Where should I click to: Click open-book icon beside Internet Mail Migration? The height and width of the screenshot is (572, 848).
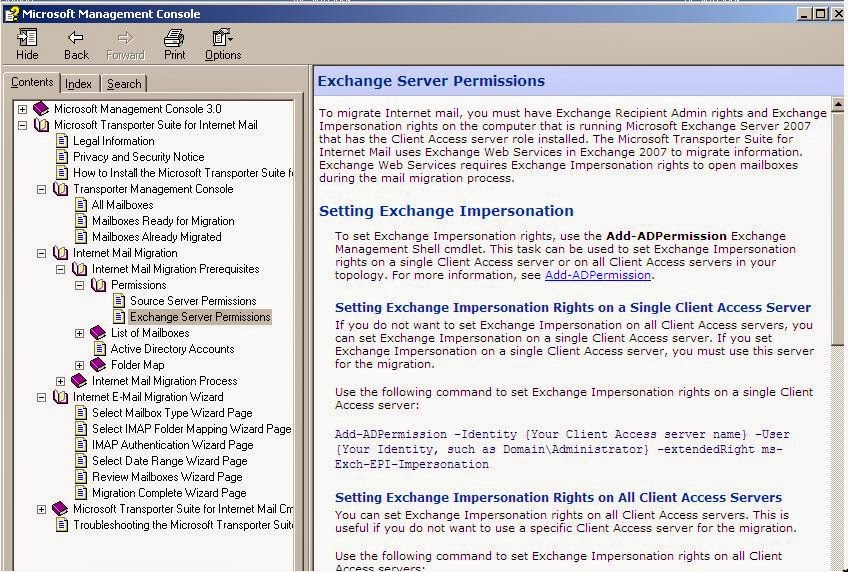coord(61,252)
